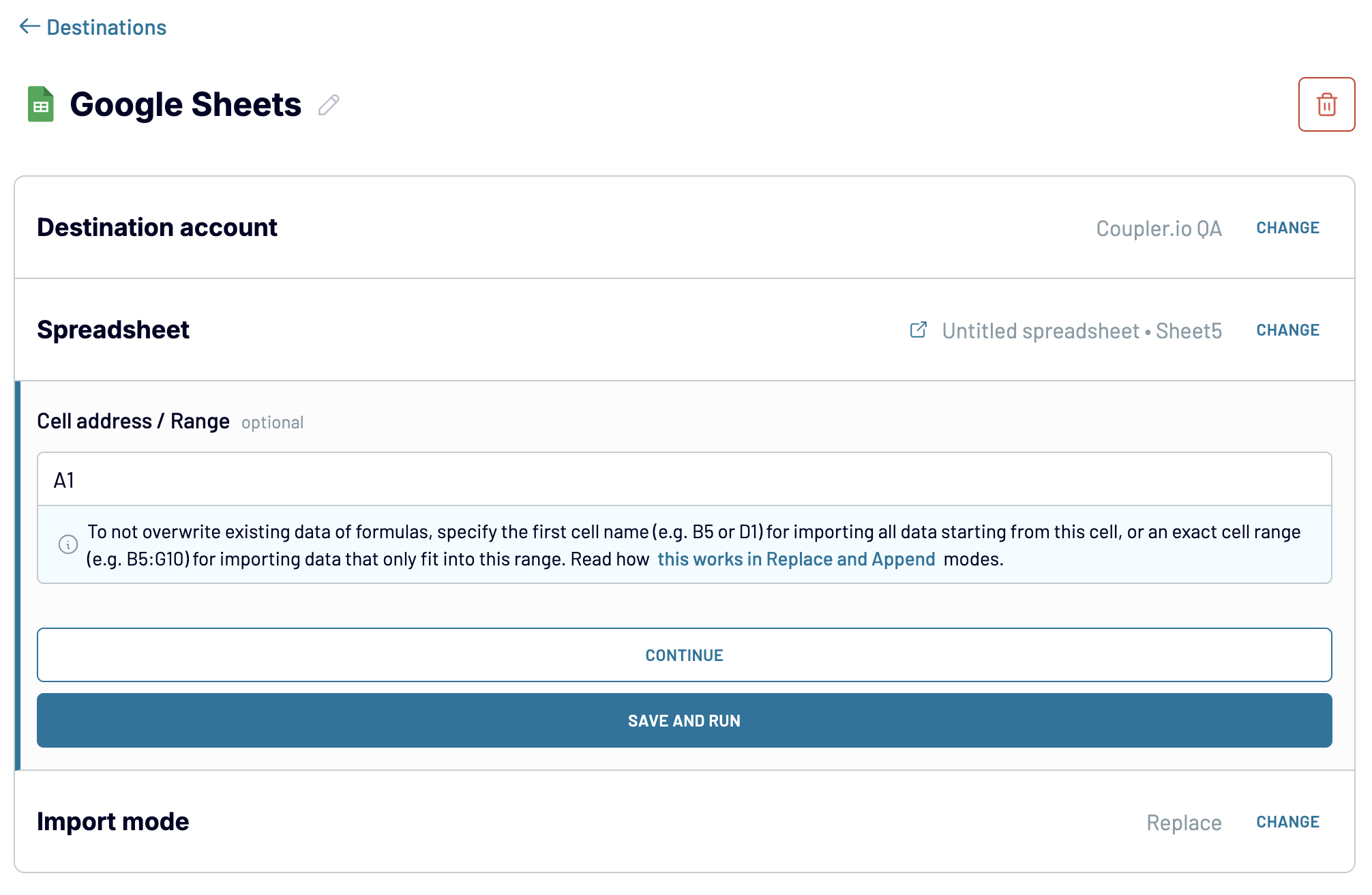
Task: Open the 'this works in Replace and Append' link
Action: click(x=796, y=559)
